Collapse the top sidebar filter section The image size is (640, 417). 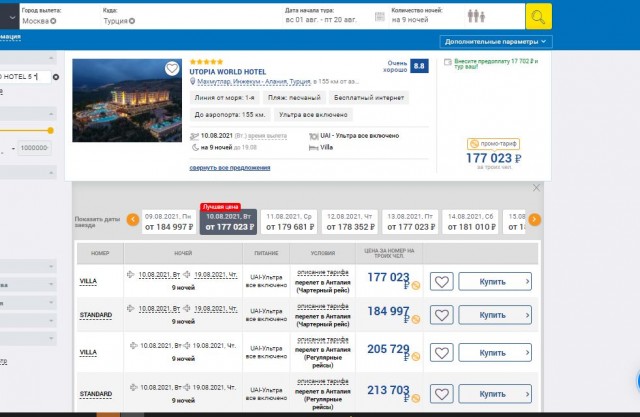(x=51, y=58)
